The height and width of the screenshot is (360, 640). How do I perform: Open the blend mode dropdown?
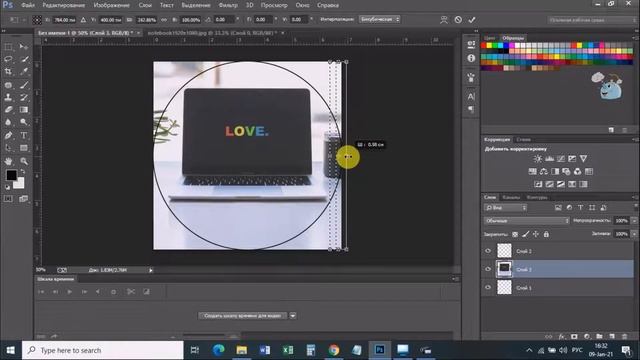pos(527,220)
